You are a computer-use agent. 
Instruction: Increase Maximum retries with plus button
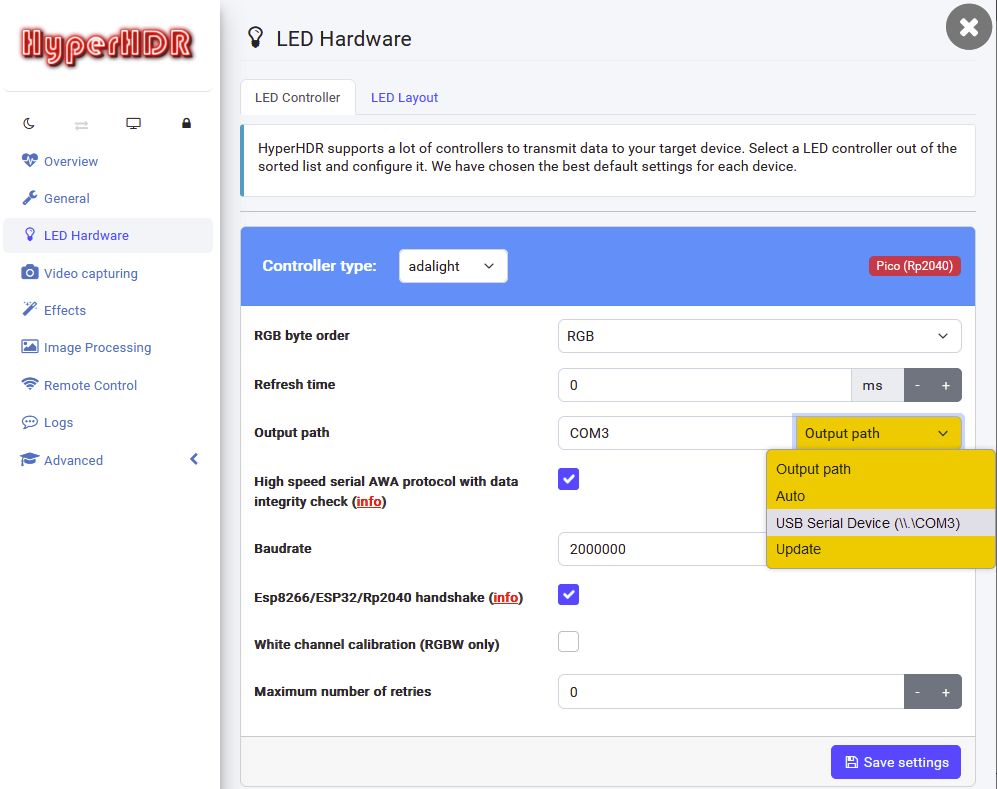click(946, 692)
